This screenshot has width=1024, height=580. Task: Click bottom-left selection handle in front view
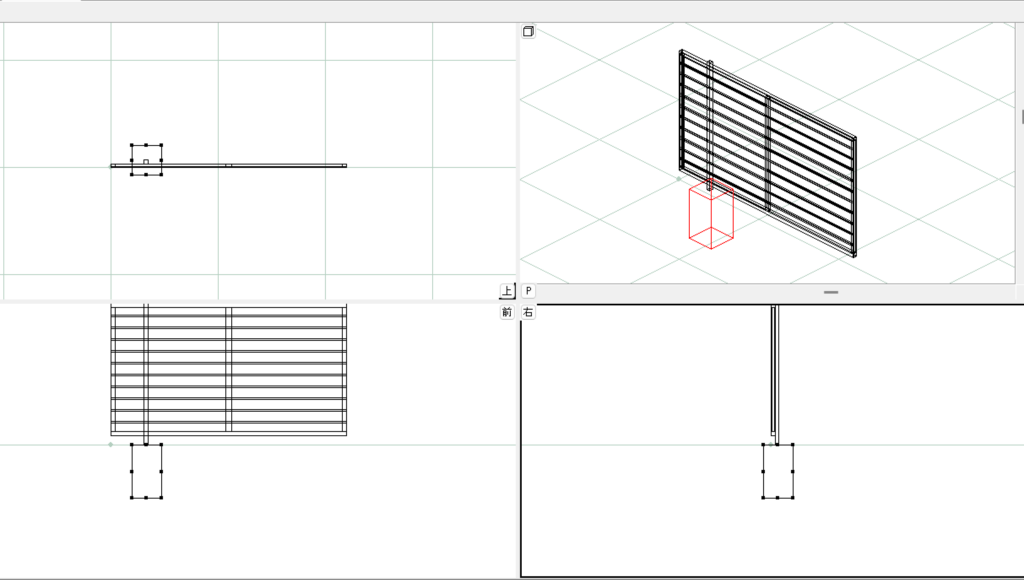click(132, 497)
